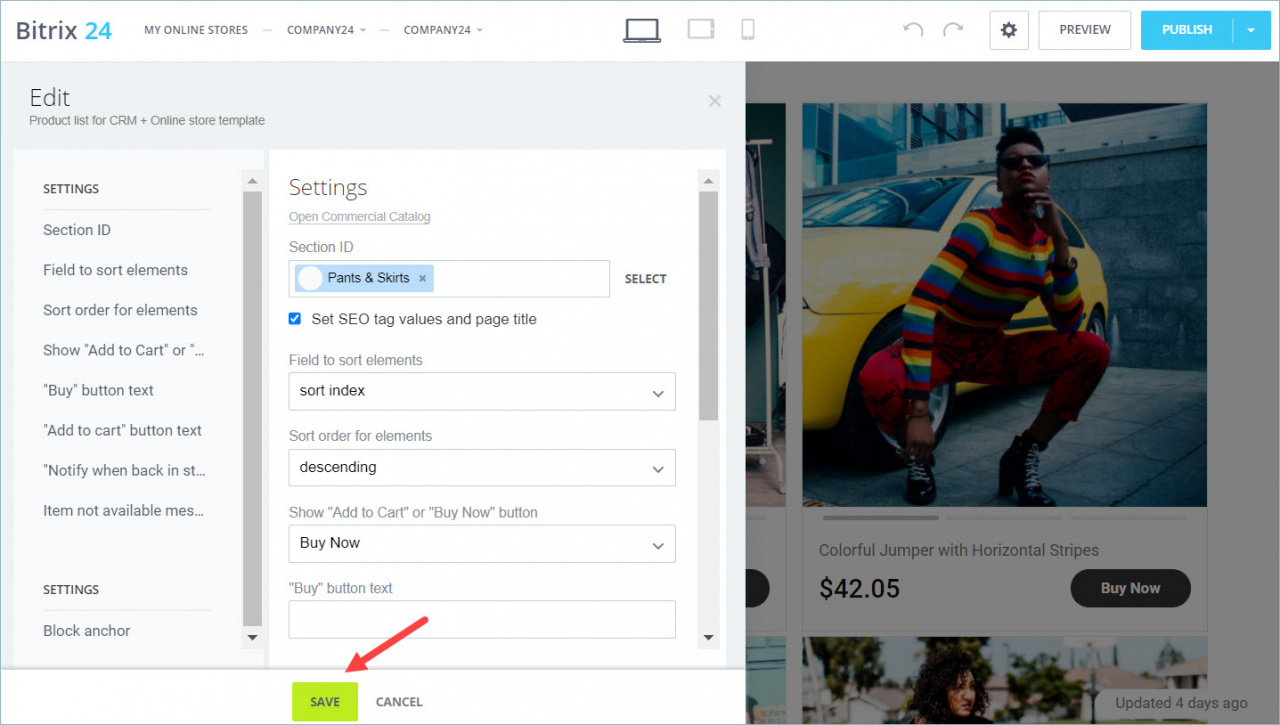This screenshot has height=725, width=1280.
Task: Select third image slider indicator bar
Action: pos(1129,518)
